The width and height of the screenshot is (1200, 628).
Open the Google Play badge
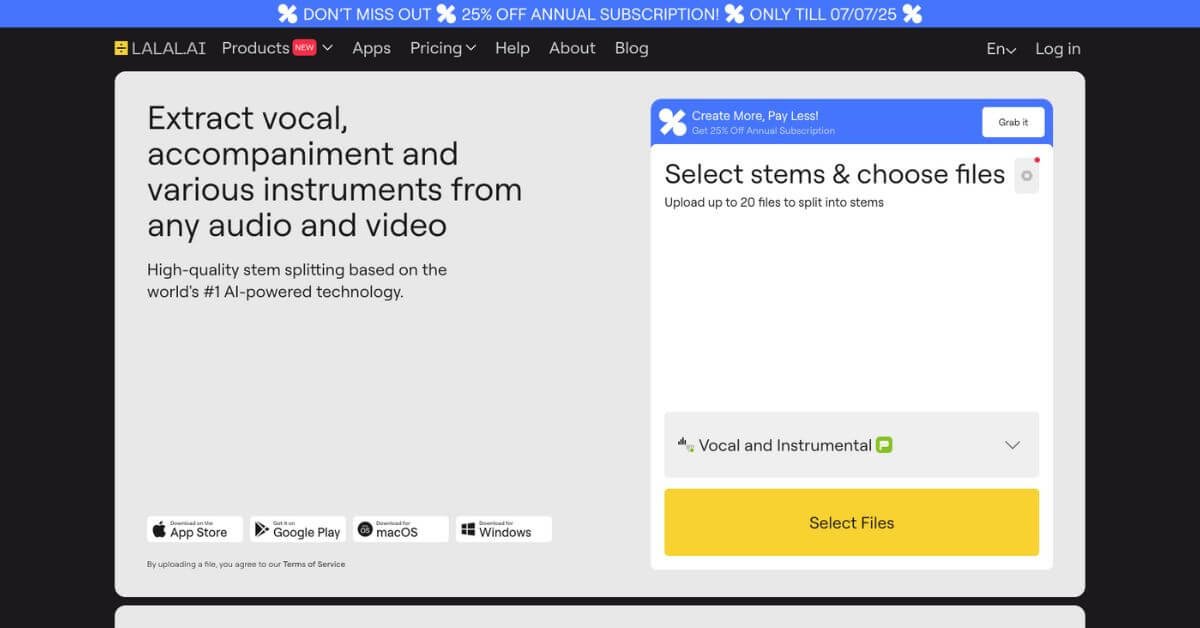297,529
